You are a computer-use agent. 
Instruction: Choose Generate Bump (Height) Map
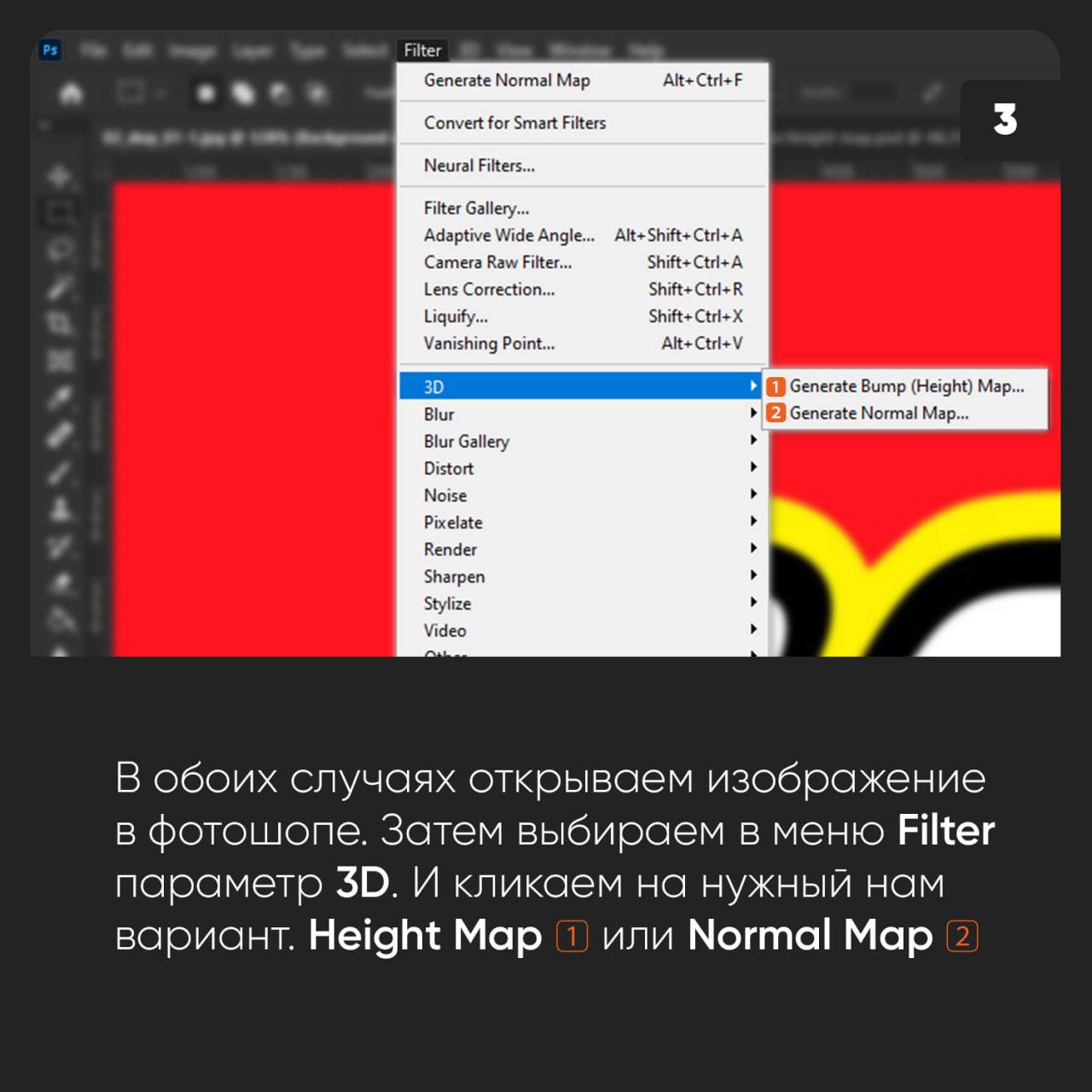[x=905, y=386]
